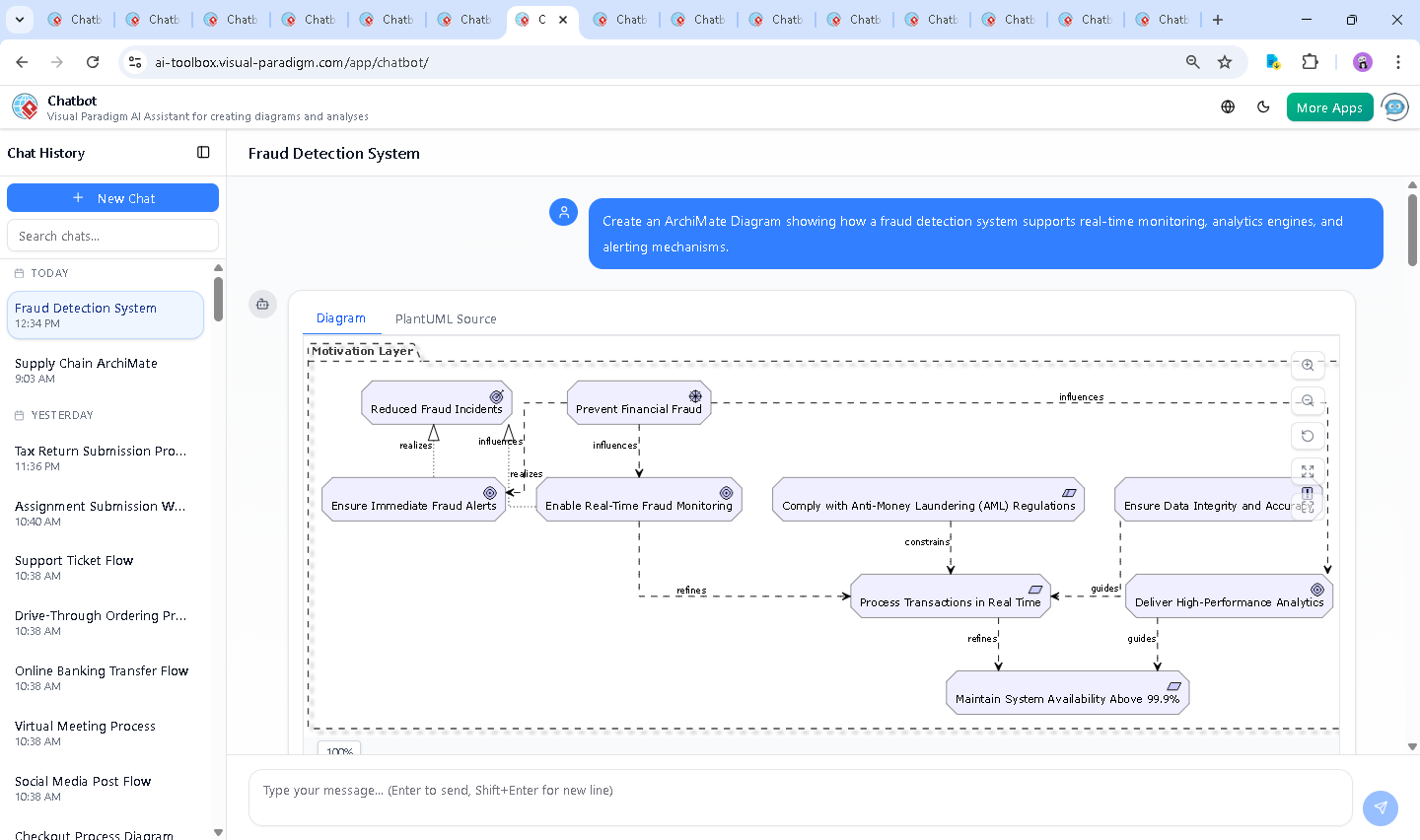Image resolution: width=1420 pixels, height=840 pixels.
Task: Zoom in on the ArchiMate diagram
Action: pos(1308,365)
